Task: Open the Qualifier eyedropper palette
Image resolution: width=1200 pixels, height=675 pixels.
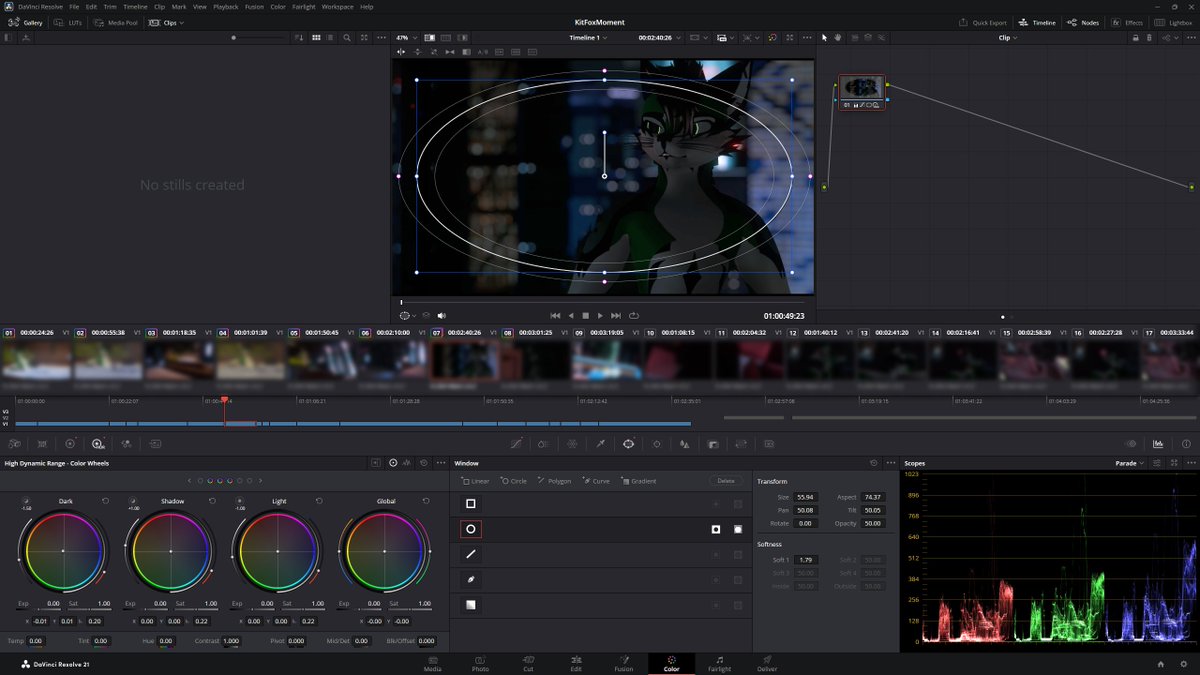Action: 601,443
